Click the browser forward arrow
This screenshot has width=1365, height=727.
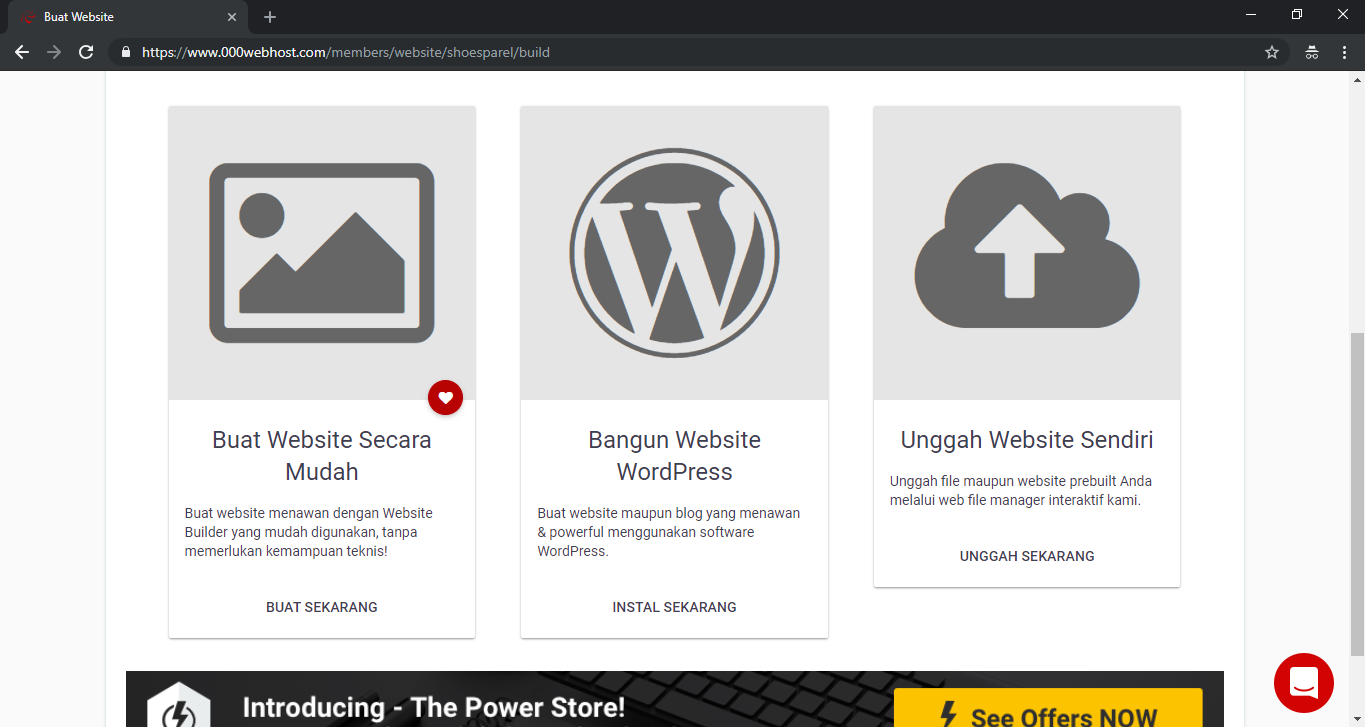pos(54,52)
